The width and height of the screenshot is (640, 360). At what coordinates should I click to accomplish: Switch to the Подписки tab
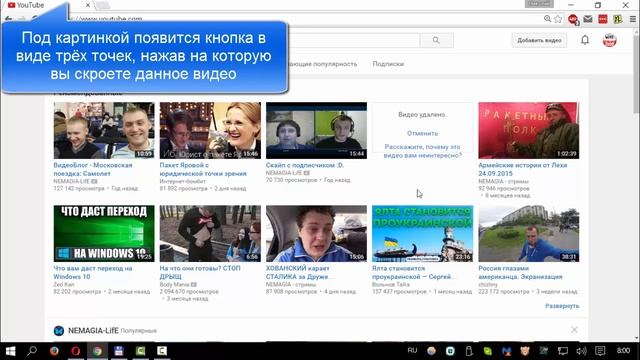pyautogui.click(x=388, y=64)
